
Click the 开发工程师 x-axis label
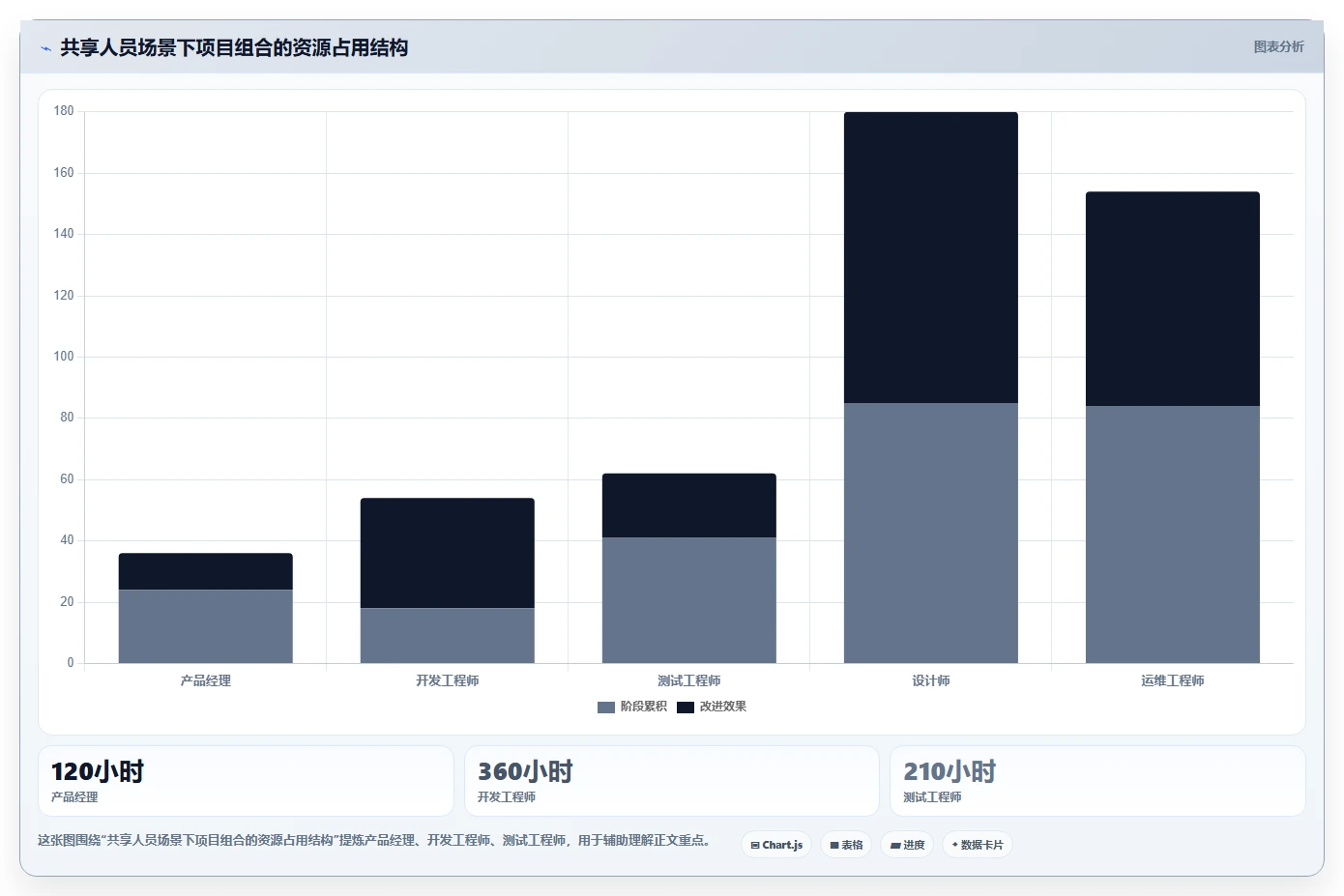pyautogui.click(x=448, y=680)
